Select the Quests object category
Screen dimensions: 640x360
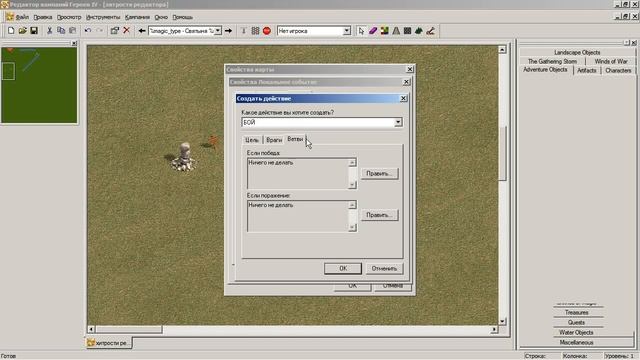(x=577, y=322)
